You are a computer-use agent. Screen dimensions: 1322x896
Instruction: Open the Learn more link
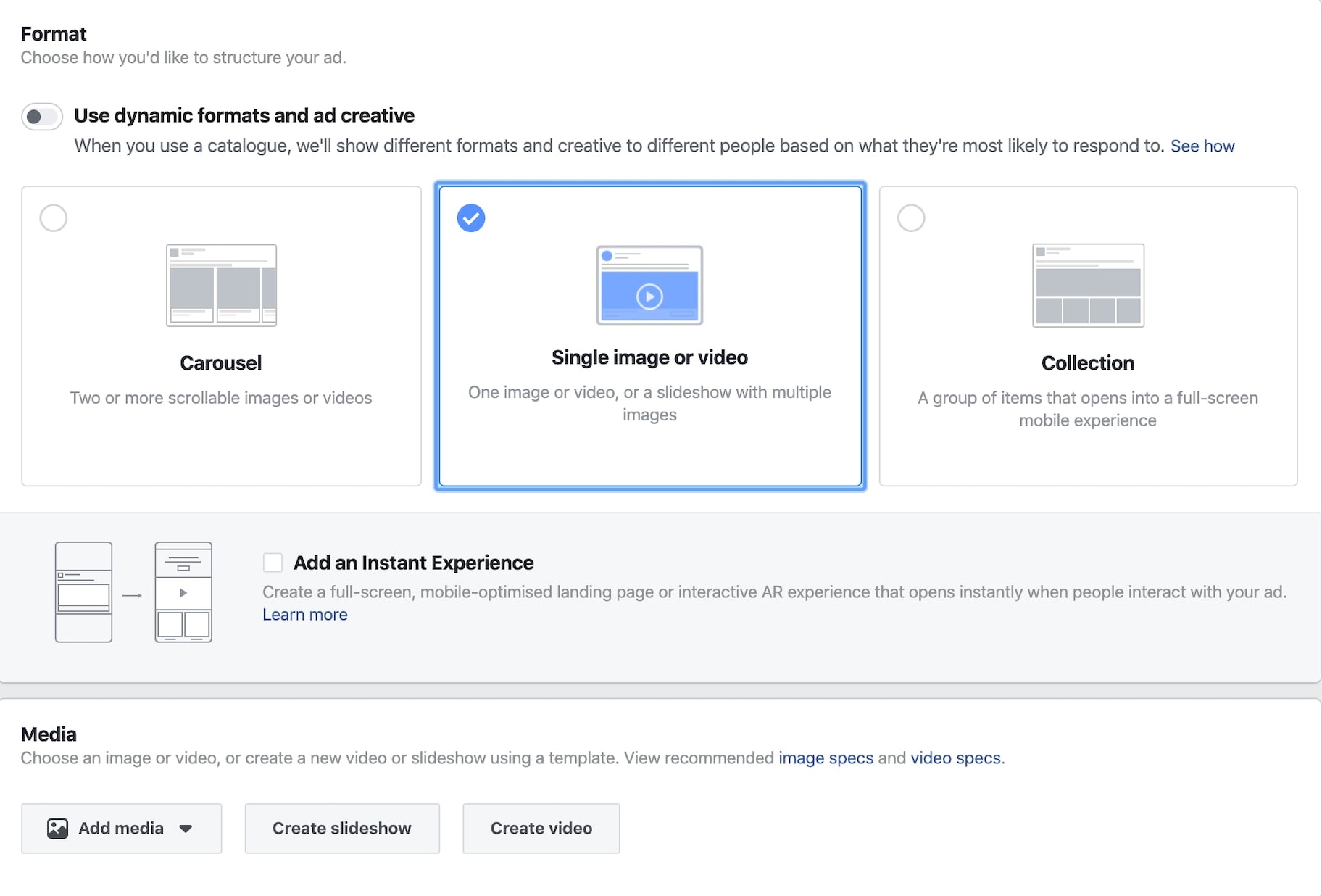304,614
